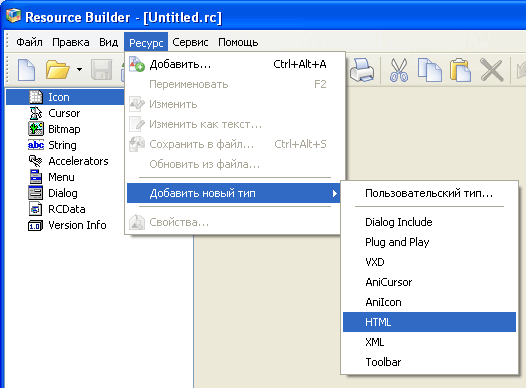The height and width of the screenshot is (389, 526).
Task: Click the Icon resource grid icon
Action: [x=36, y=97]
